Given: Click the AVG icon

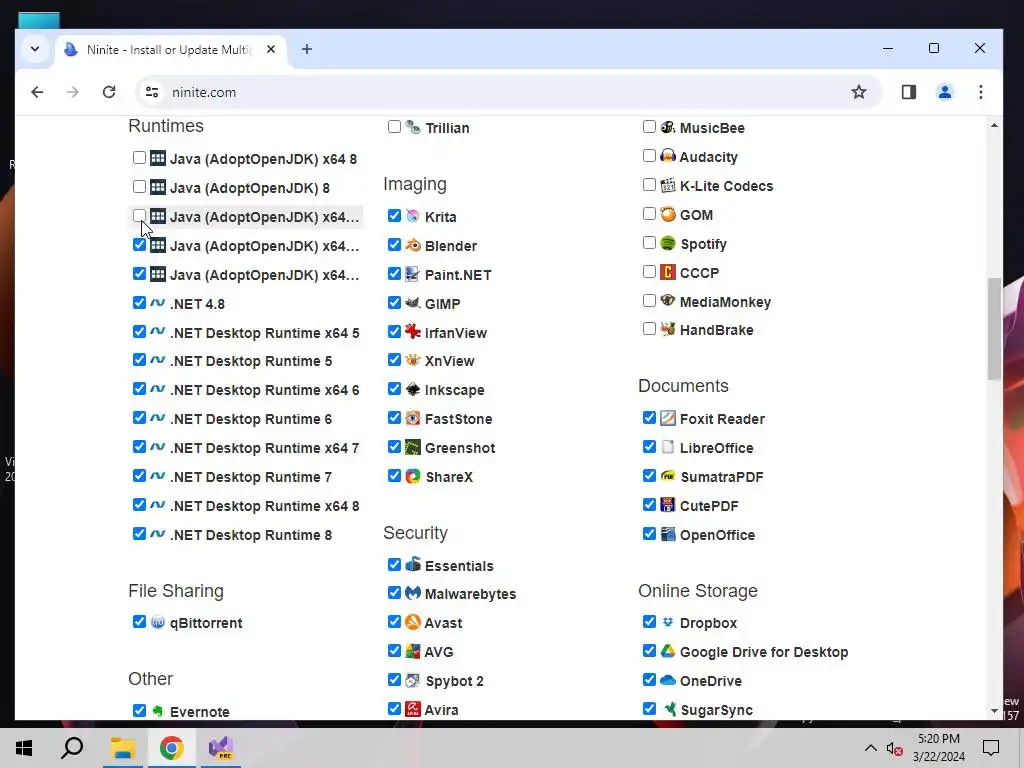Looking at the screenshot, I should (x=413, y=651).
